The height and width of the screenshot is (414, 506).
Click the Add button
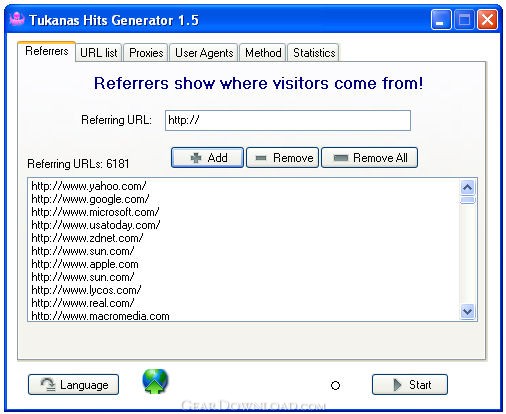coord(207,158)
